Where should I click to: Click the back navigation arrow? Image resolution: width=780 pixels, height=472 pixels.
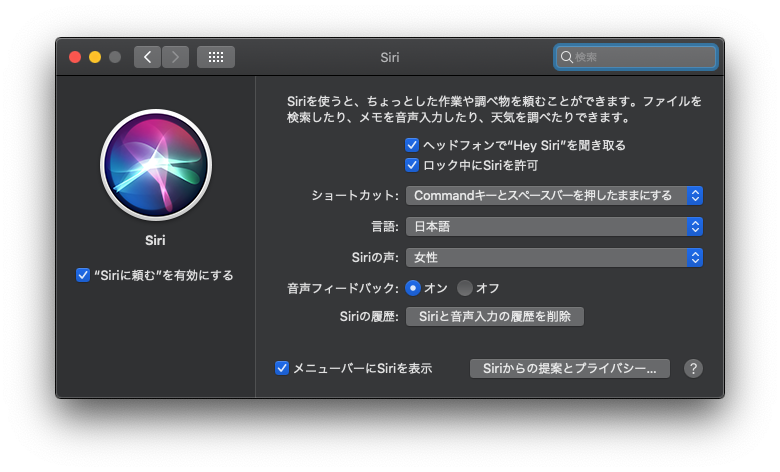tap(147, 57)
